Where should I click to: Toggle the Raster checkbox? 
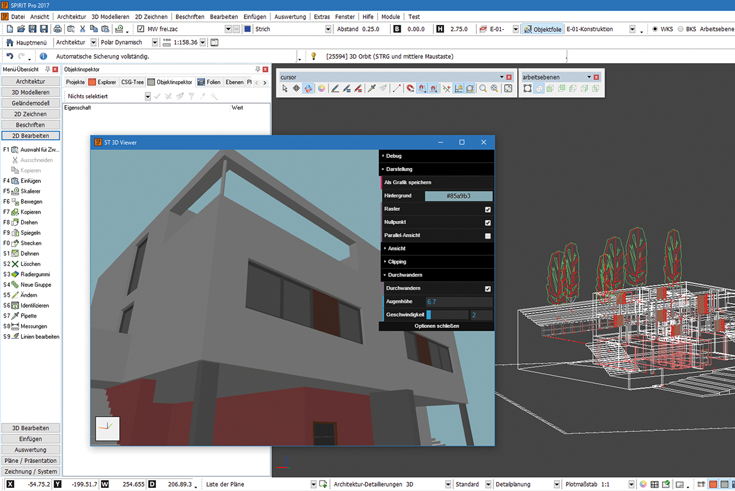487,209
